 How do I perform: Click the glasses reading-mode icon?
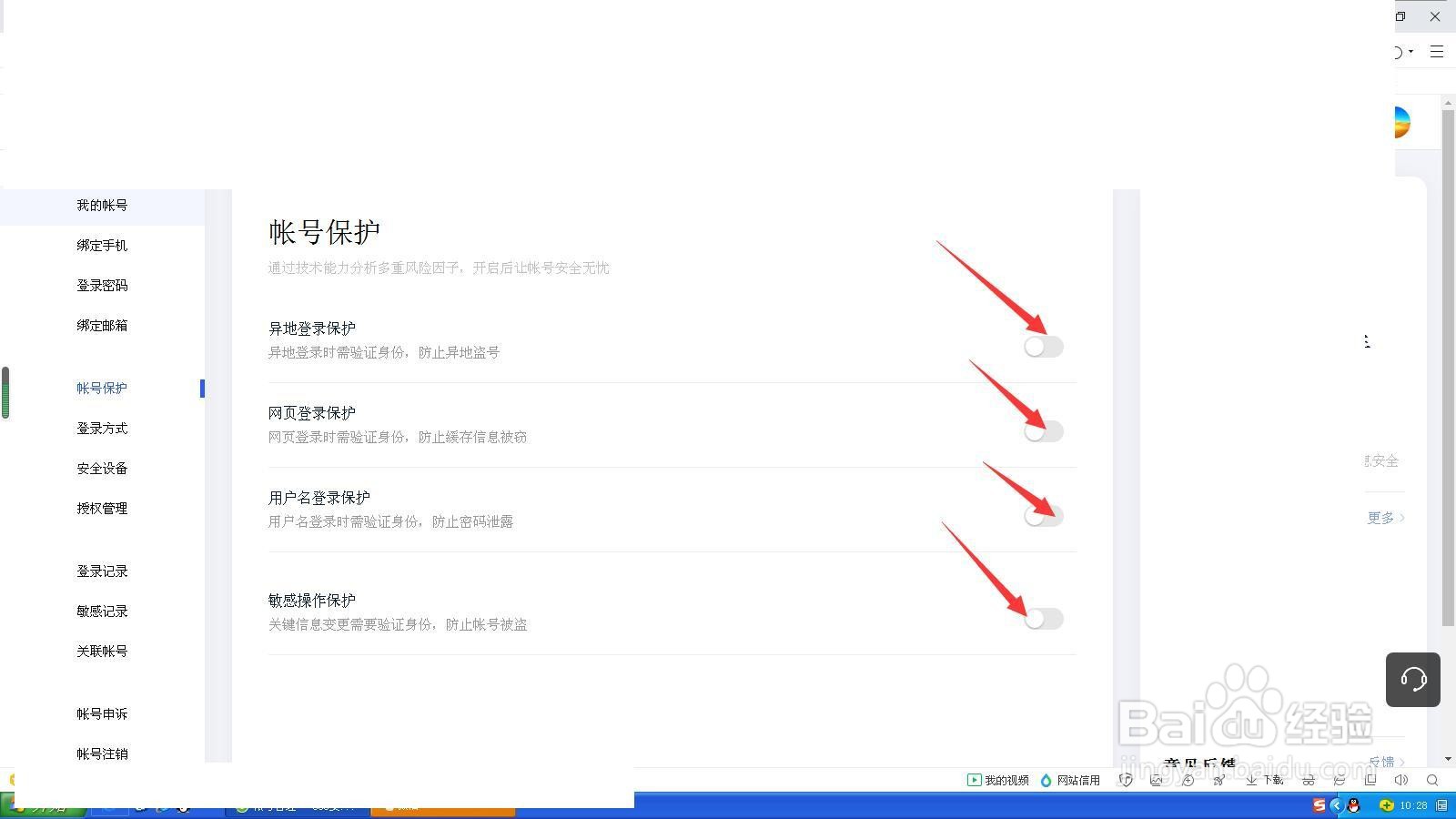coord(1309,780)
